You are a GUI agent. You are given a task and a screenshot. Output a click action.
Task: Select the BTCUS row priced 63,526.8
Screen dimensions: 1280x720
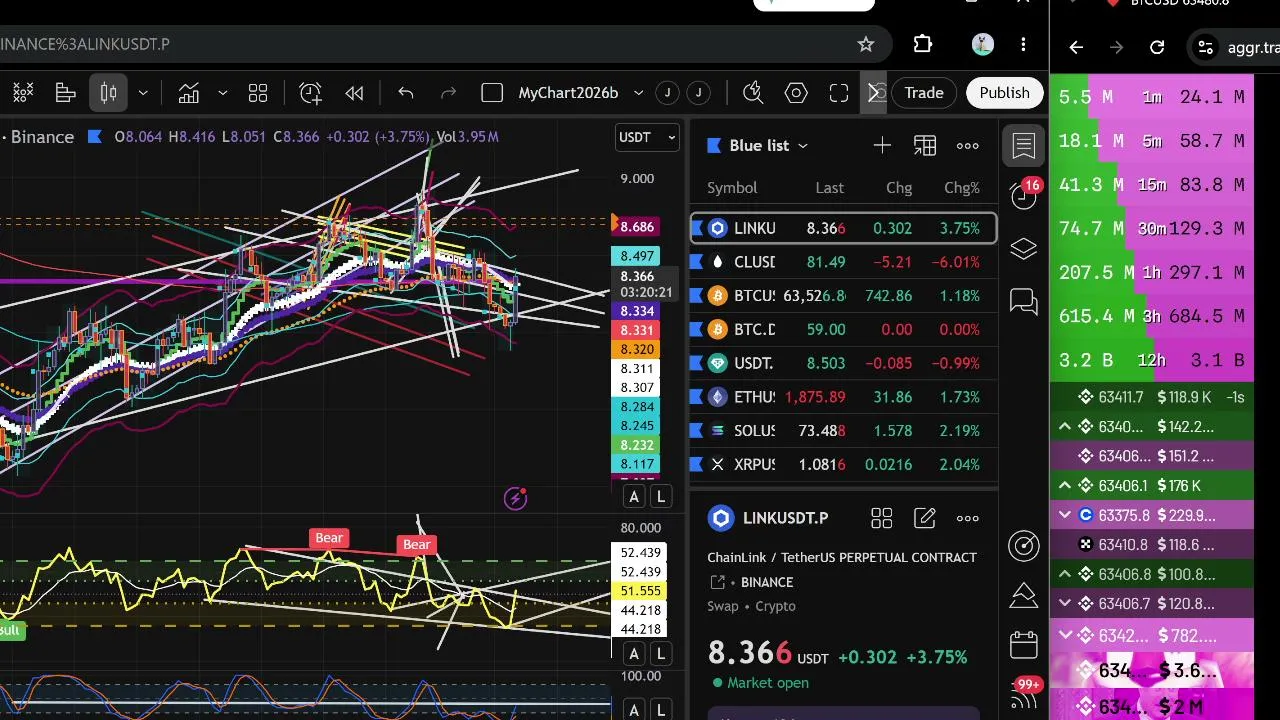[844, 296]
